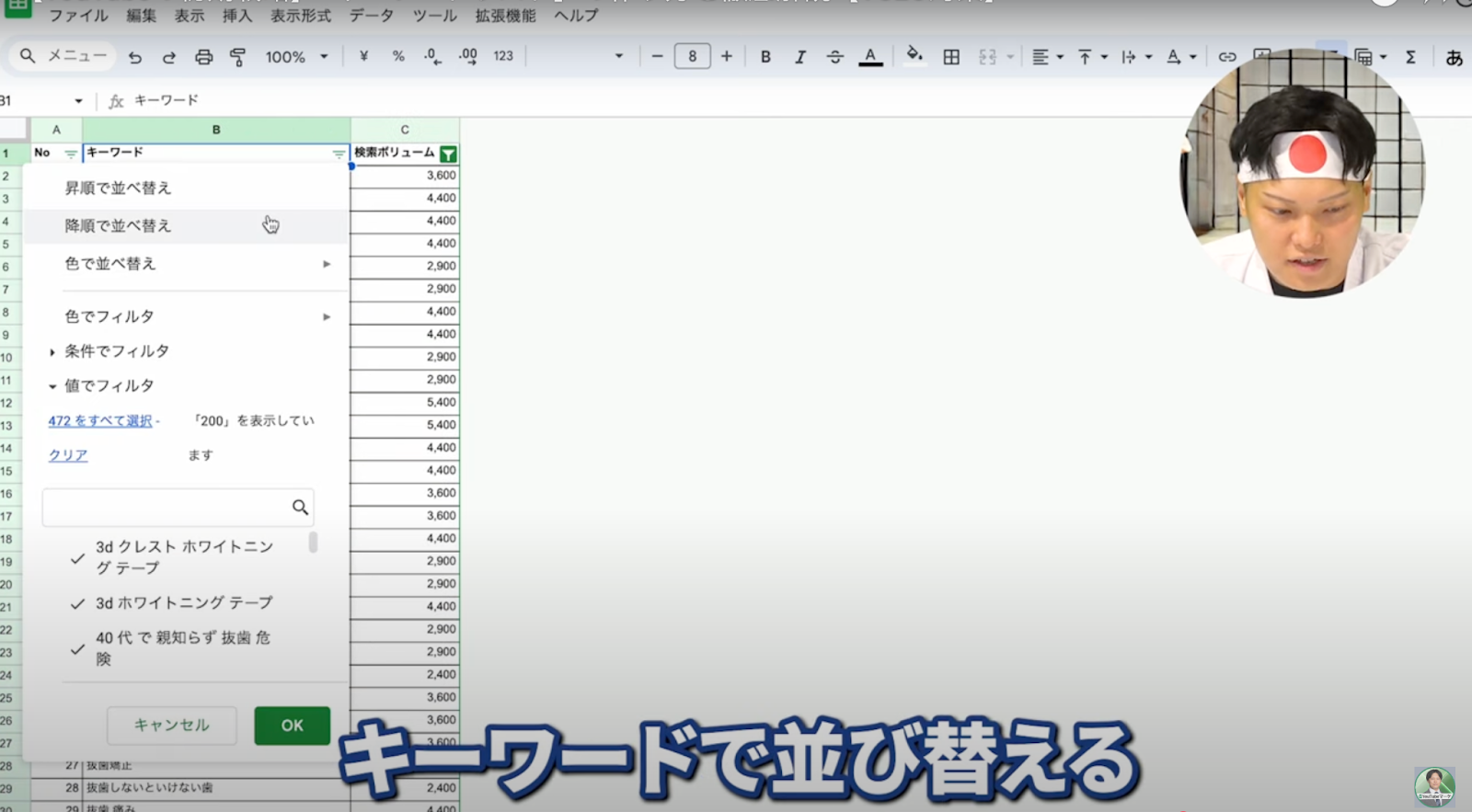This screenshot has height=812, width=1472.
Task: Click the print icon in toolbar
Action: pos(203,57)
